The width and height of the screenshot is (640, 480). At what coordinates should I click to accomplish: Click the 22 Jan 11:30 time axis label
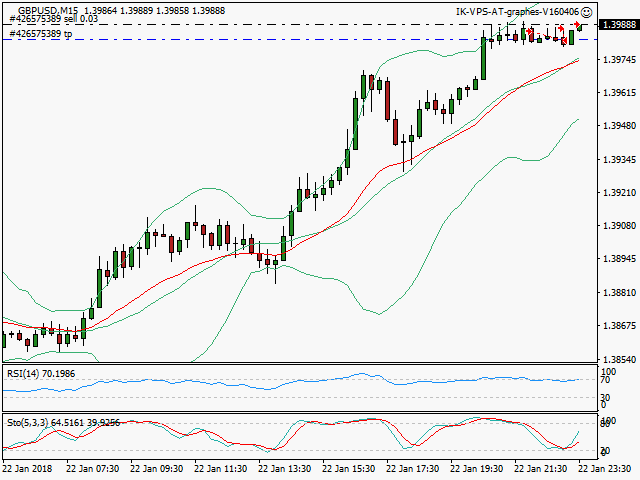(x=221, y=467)
